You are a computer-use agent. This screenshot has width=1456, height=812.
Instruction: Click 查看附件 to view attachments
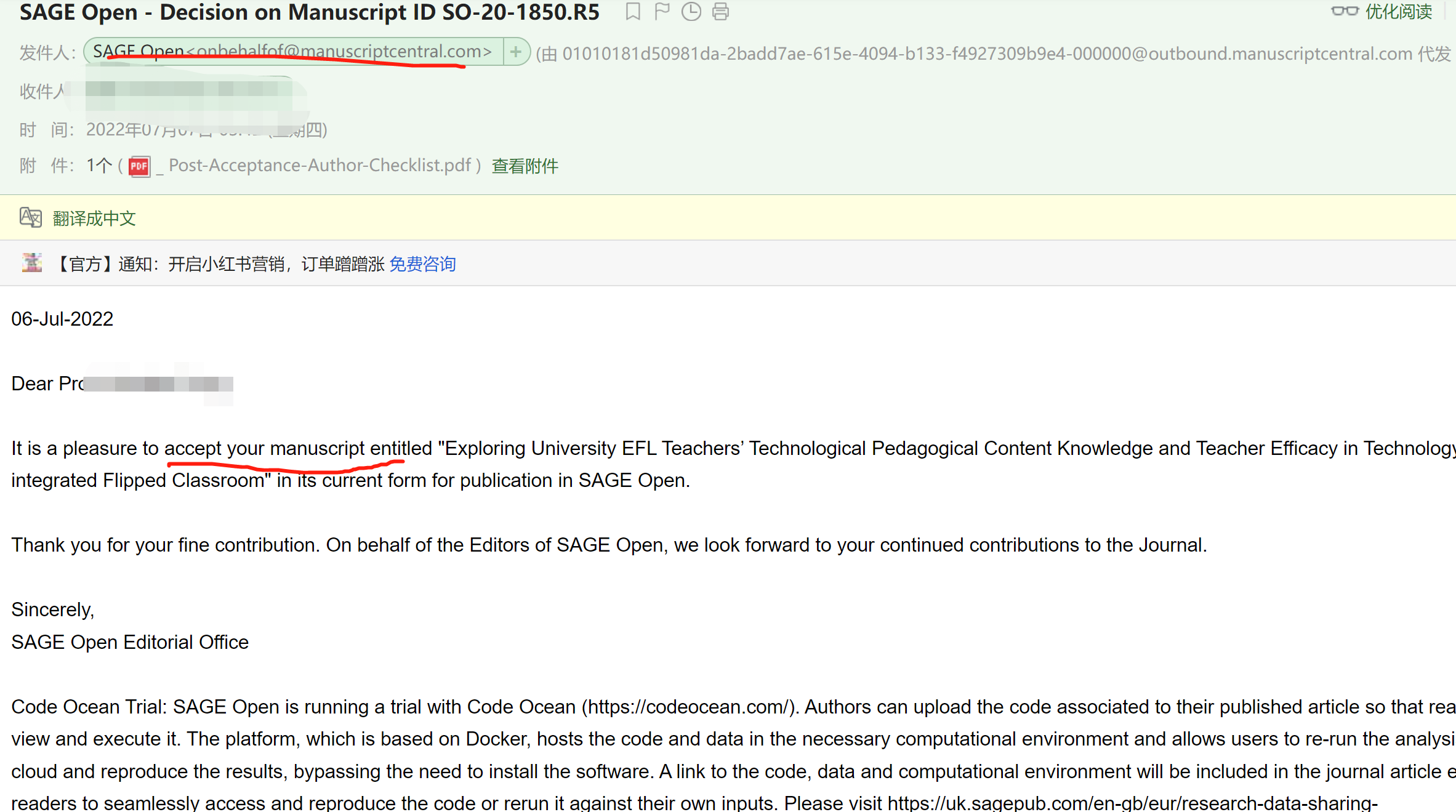[525, 166]
